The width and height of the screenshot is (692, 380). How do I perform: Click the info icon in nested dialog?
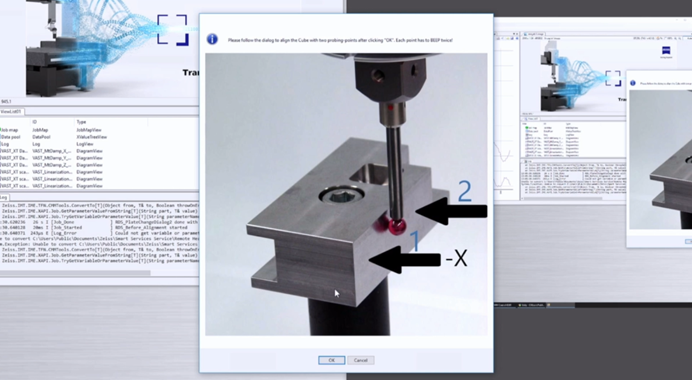(x=632, y=83)
